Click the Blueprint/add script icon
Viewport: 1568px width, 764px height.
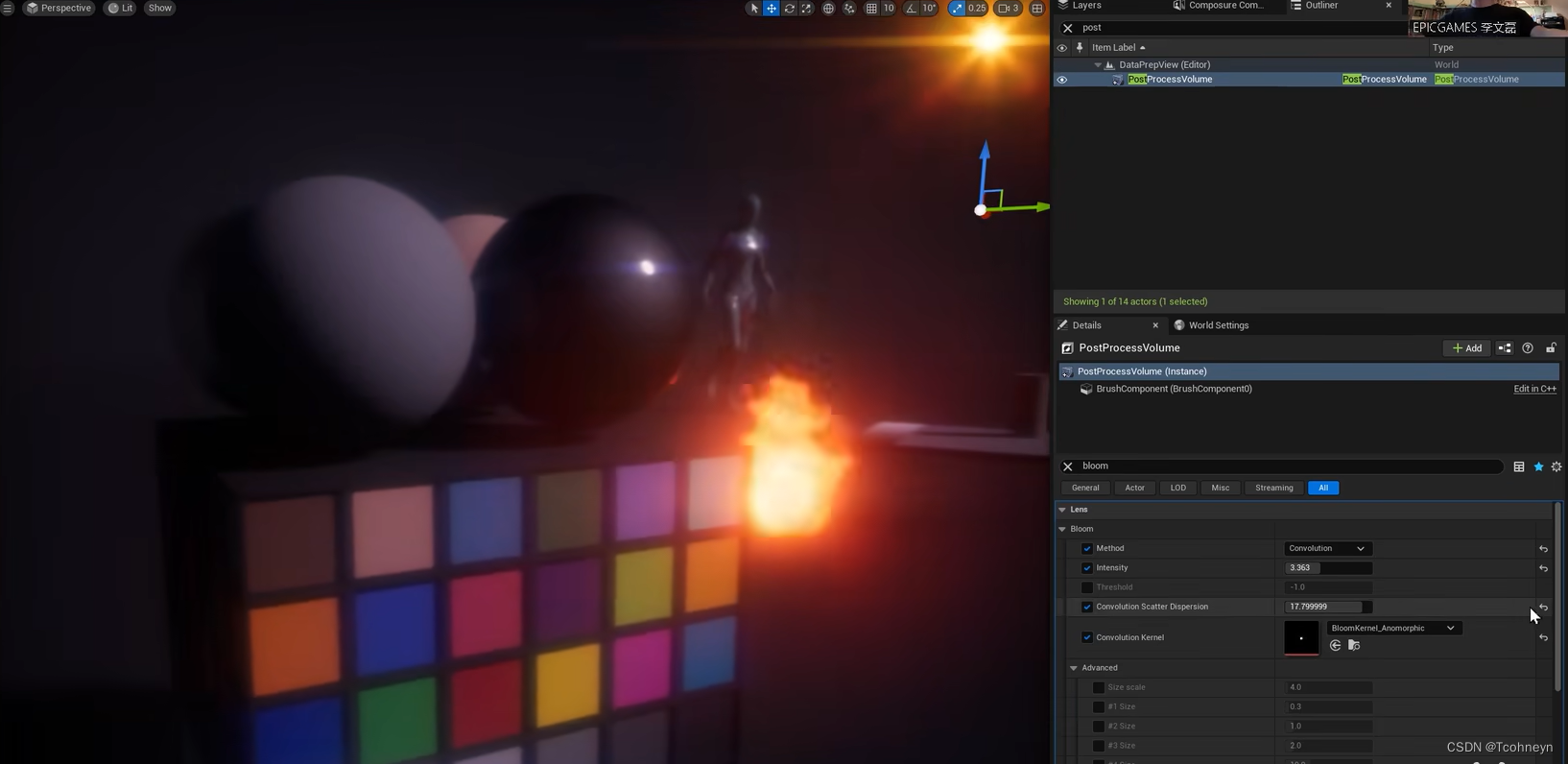1504,348
